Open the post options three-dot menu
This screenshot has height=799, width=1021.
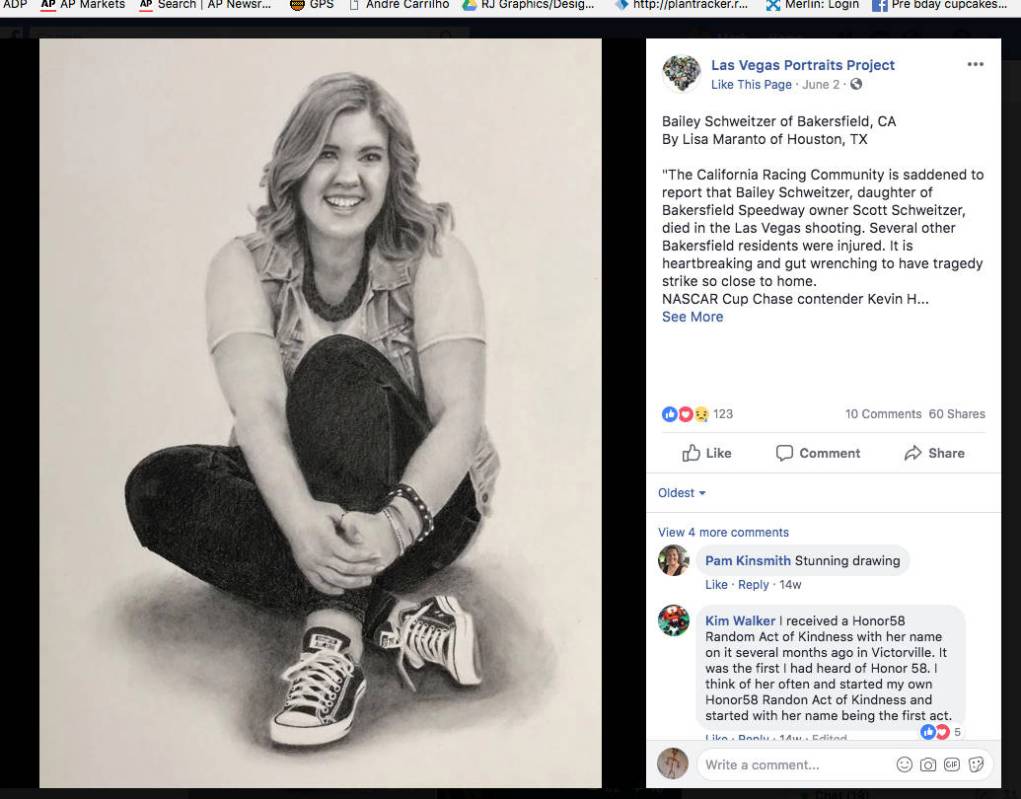[975, 64]
